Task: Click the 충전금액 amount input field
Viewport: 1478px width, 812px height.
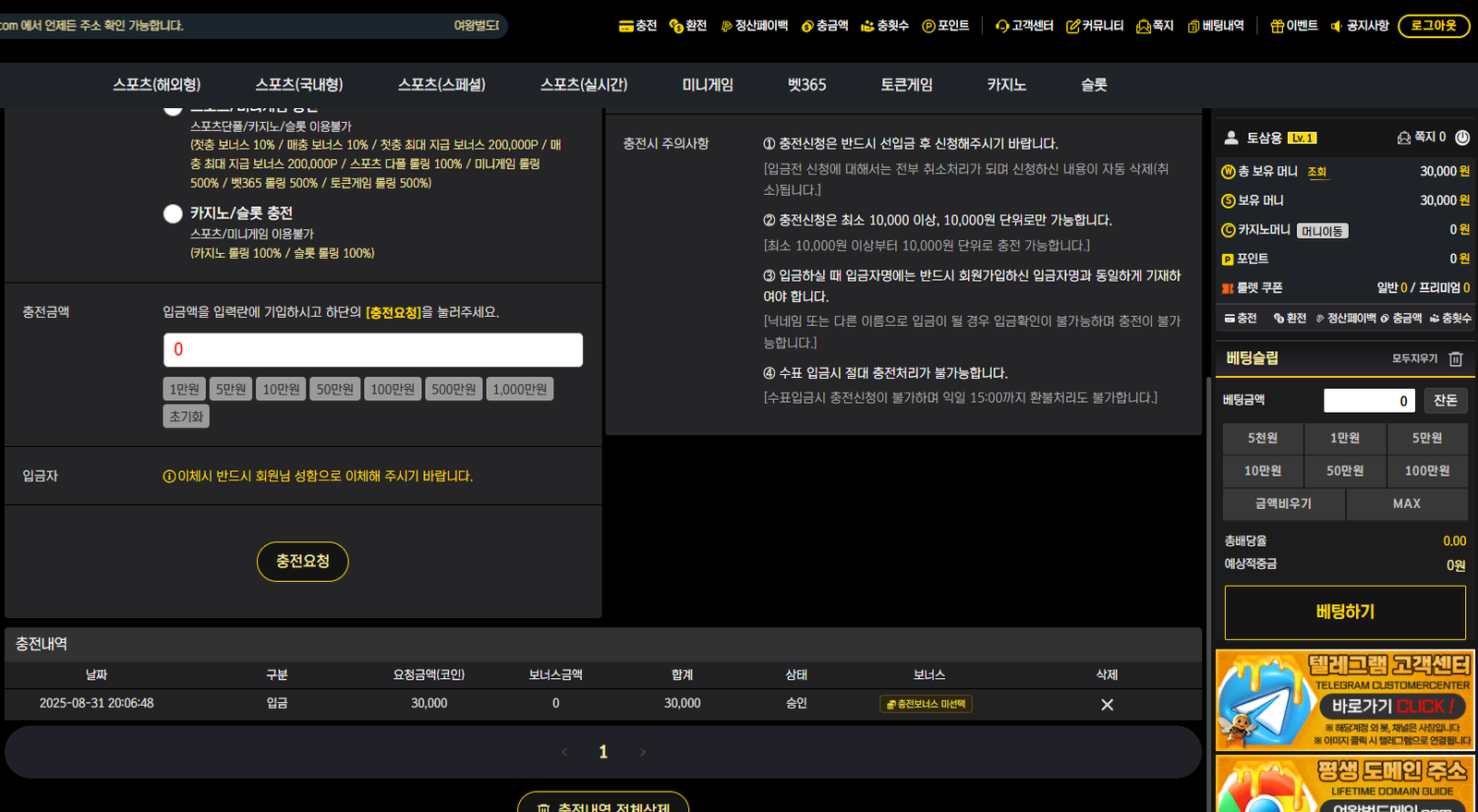Action: tap(373, 349)
